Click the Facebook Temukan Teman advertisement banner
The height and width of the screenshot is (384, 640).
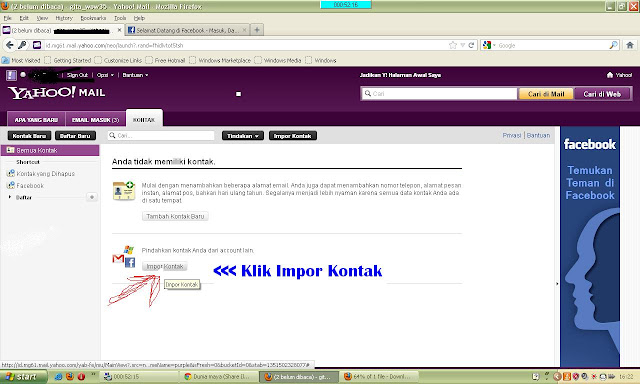pyautogui.click(x=590, y=246)
